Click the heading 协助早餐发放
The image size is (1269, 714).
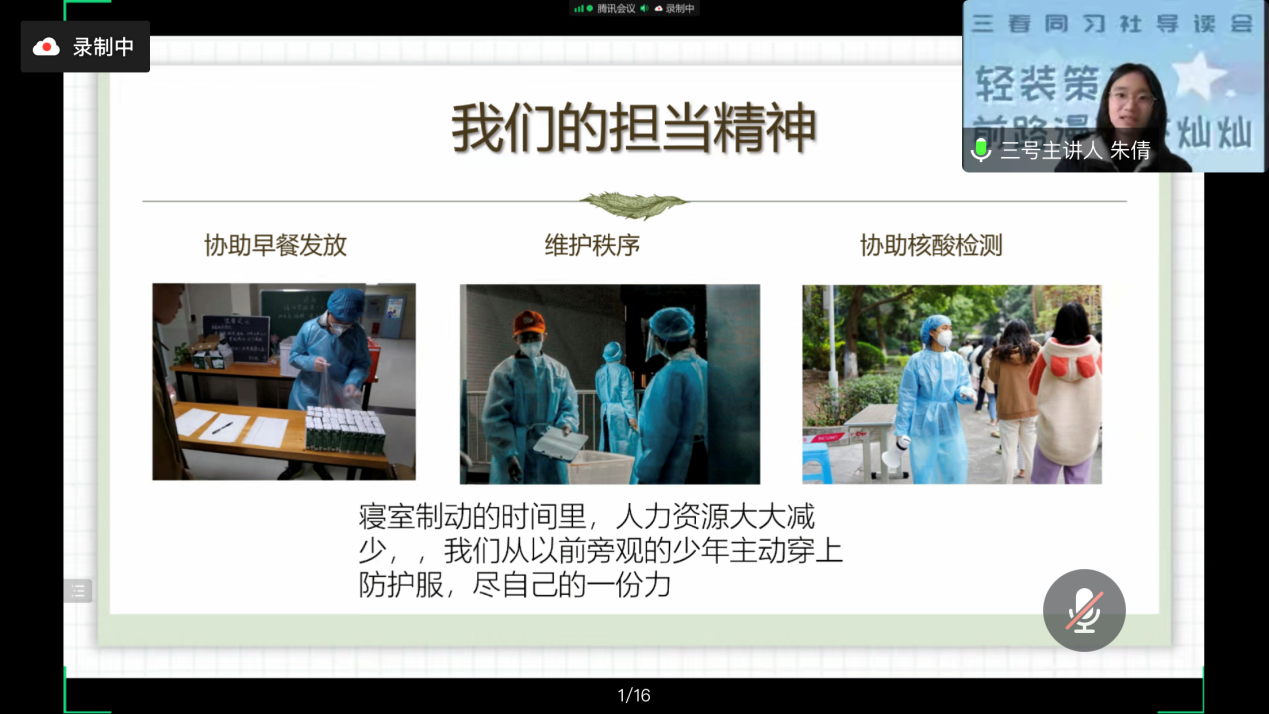pyautogui.click(x=276, y=245)
